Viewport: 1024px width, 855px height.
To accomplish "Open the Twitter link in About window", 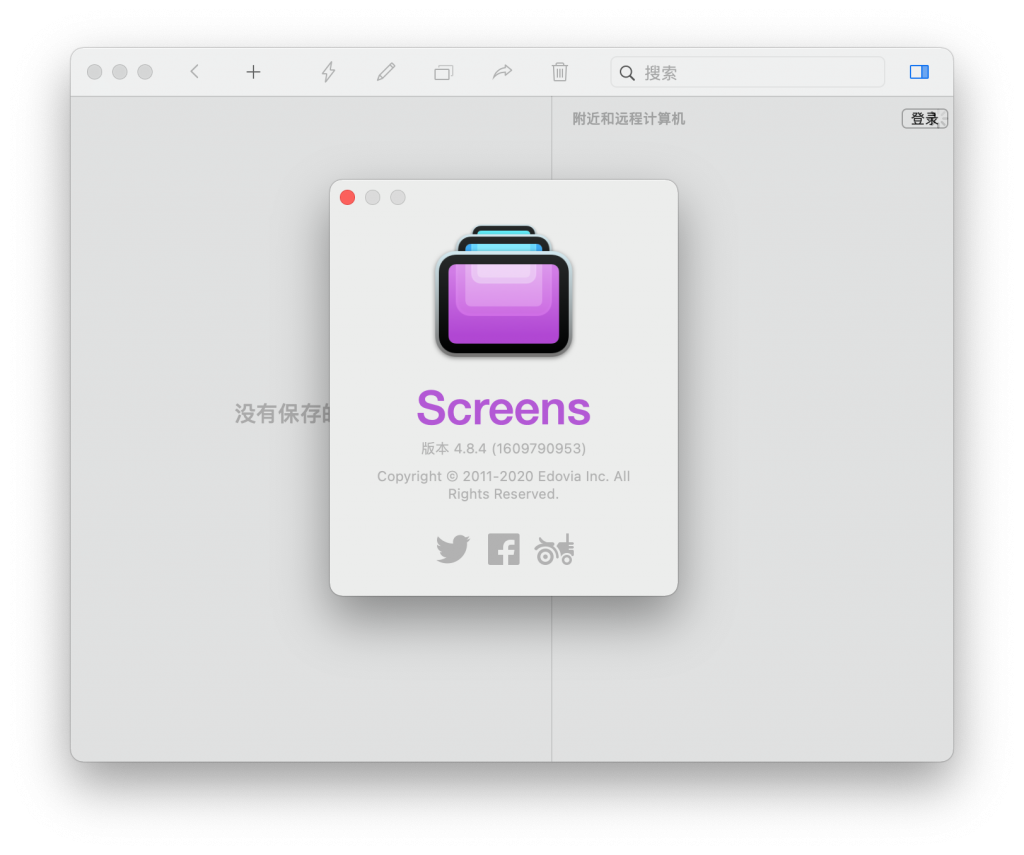I will pos(453,549).
